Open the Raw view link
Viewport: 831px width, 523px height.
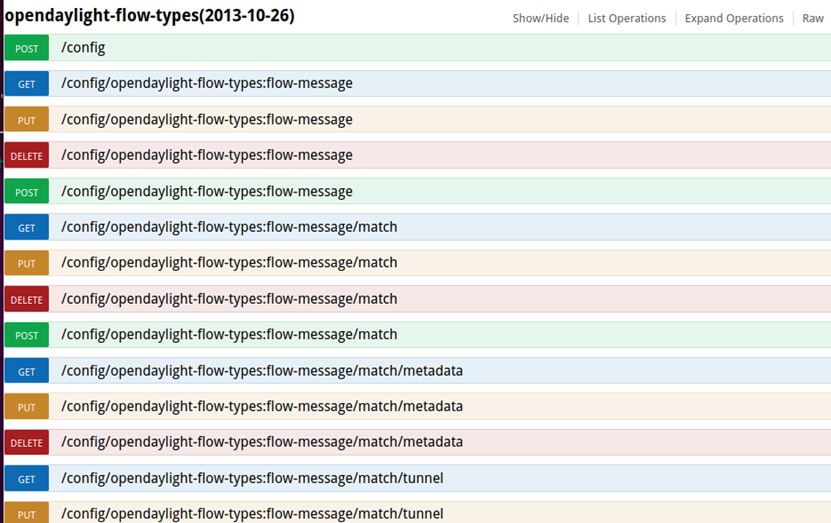[813, 18]
